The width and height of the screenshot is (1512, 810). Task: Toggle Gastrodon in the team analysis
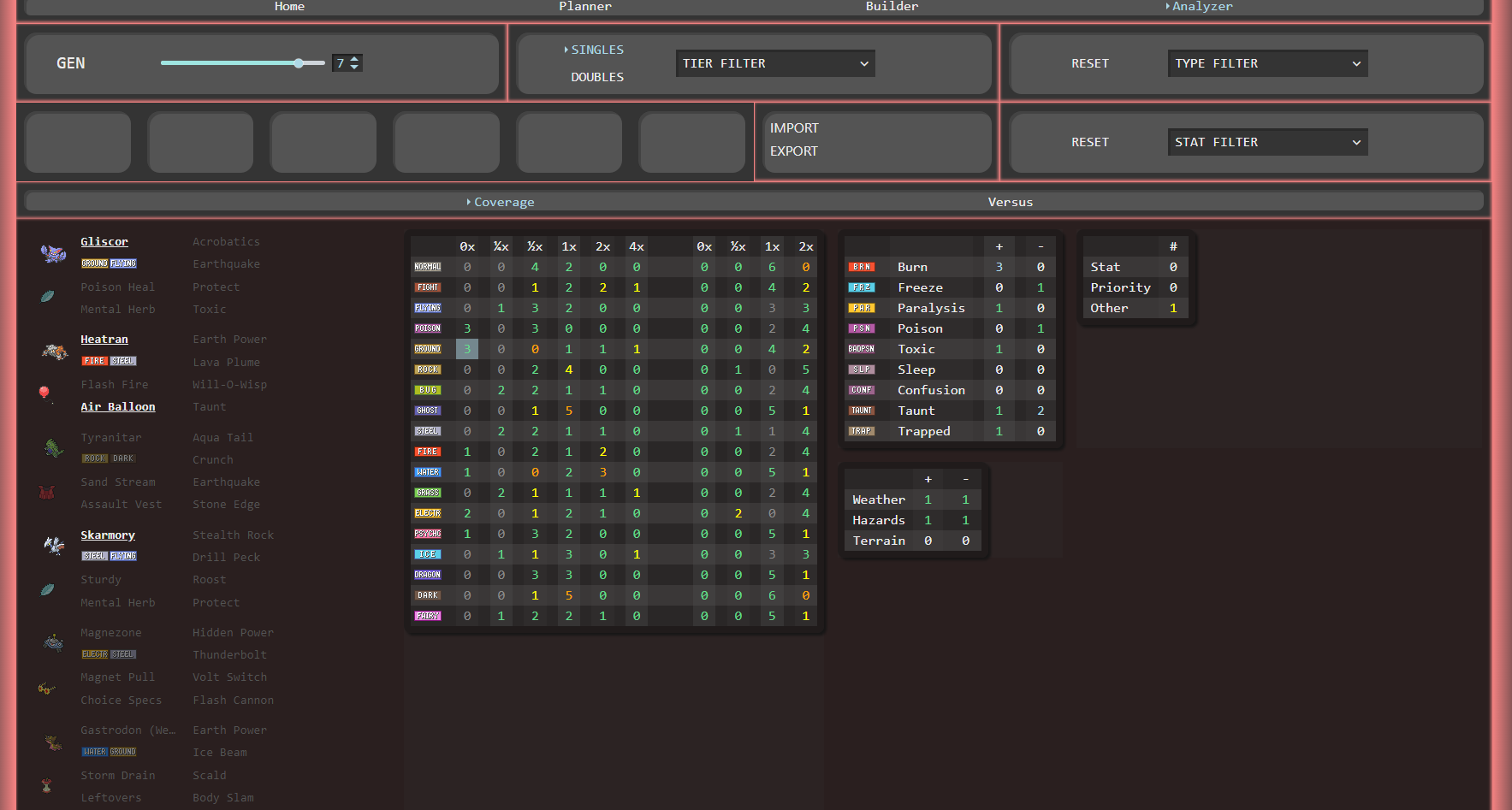coord(128,730)
